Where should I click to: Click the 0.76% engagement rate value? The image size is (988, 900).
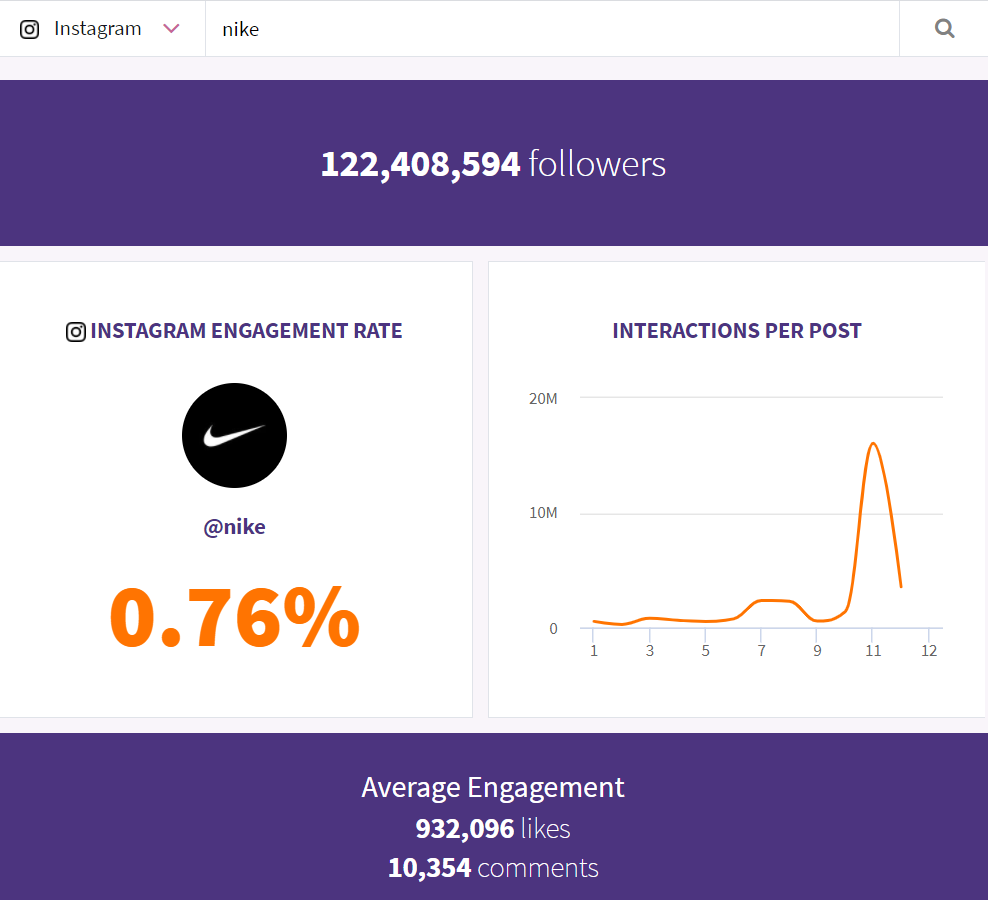[x=234, y=617]
